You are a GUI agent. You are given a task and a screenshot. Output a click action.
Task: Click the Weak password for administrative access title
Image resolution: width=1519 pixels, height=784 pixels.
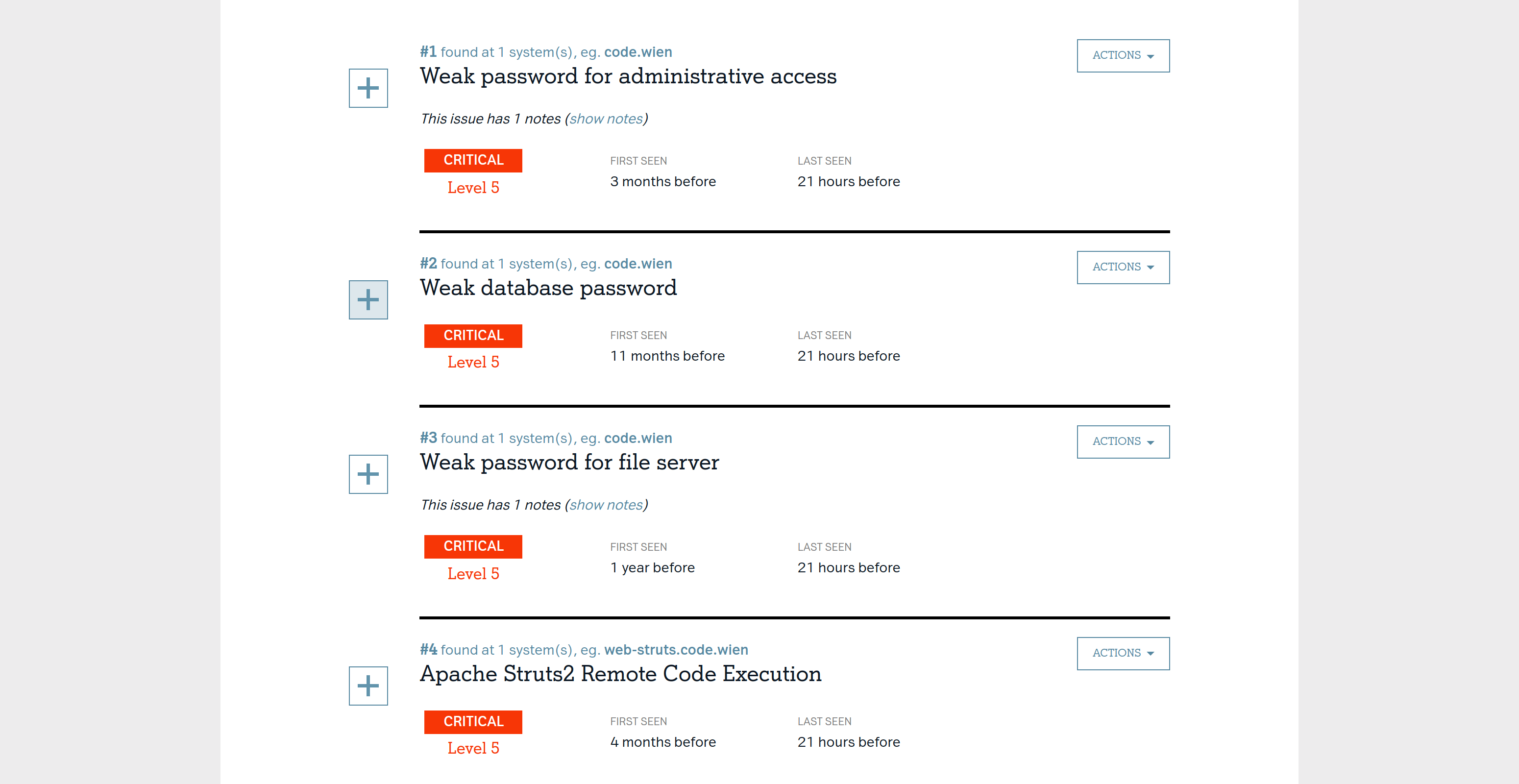pyautogui.click(x=628, y=76)
